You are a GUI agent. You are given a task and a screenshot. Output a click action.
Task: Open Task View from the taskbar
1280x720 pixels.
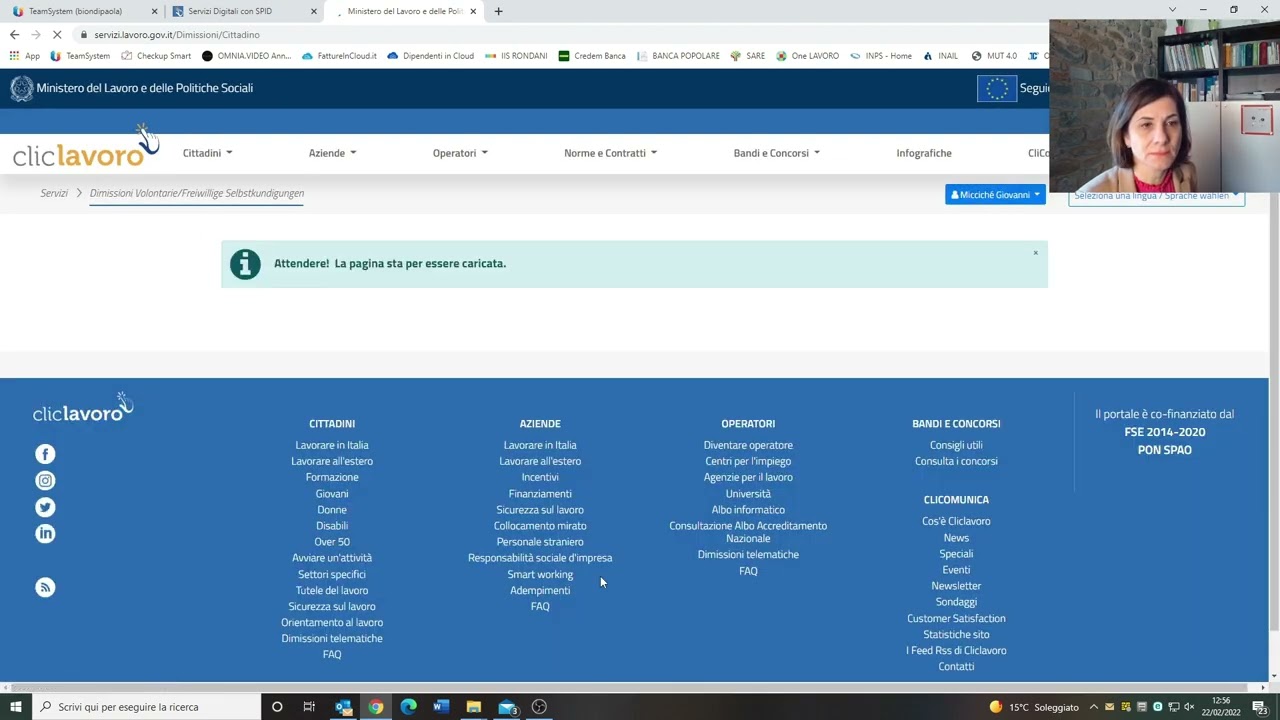(x=309, y=707)
